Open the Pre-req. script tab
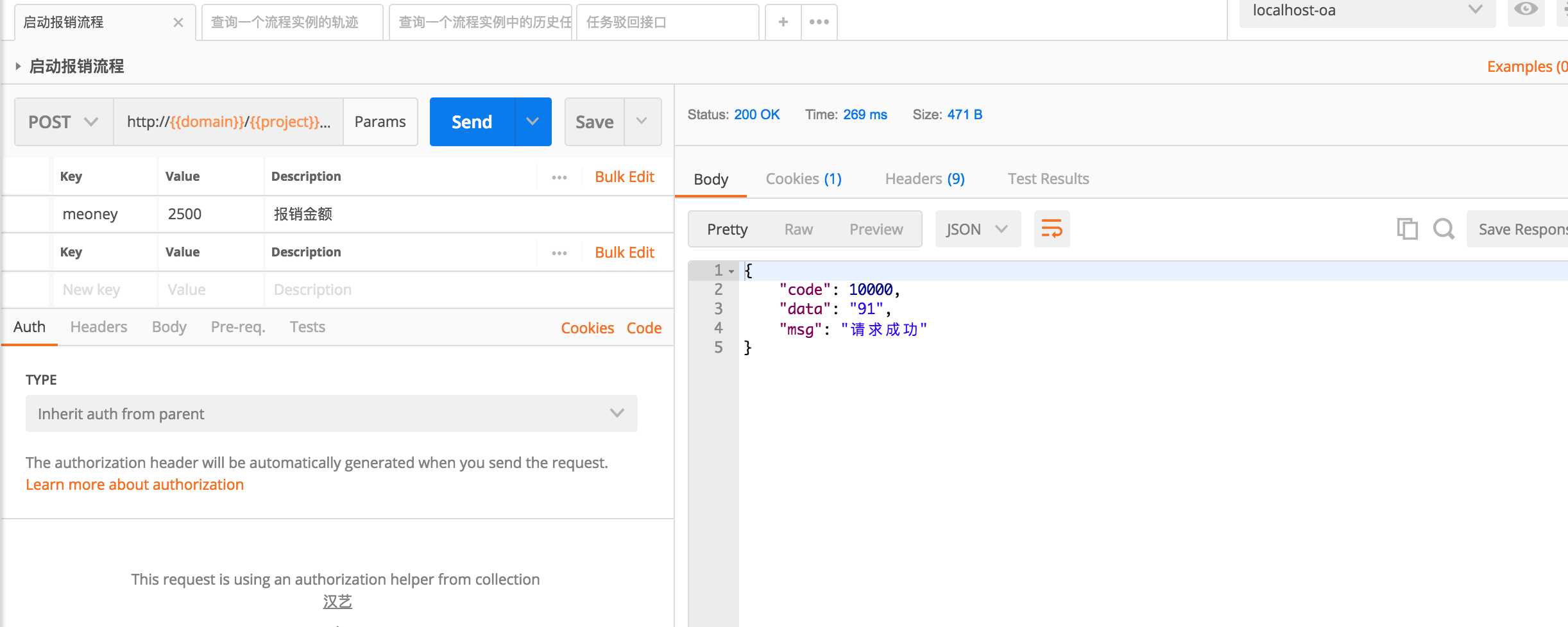Viewport: 1568px width, 627px height. [238, 327]
